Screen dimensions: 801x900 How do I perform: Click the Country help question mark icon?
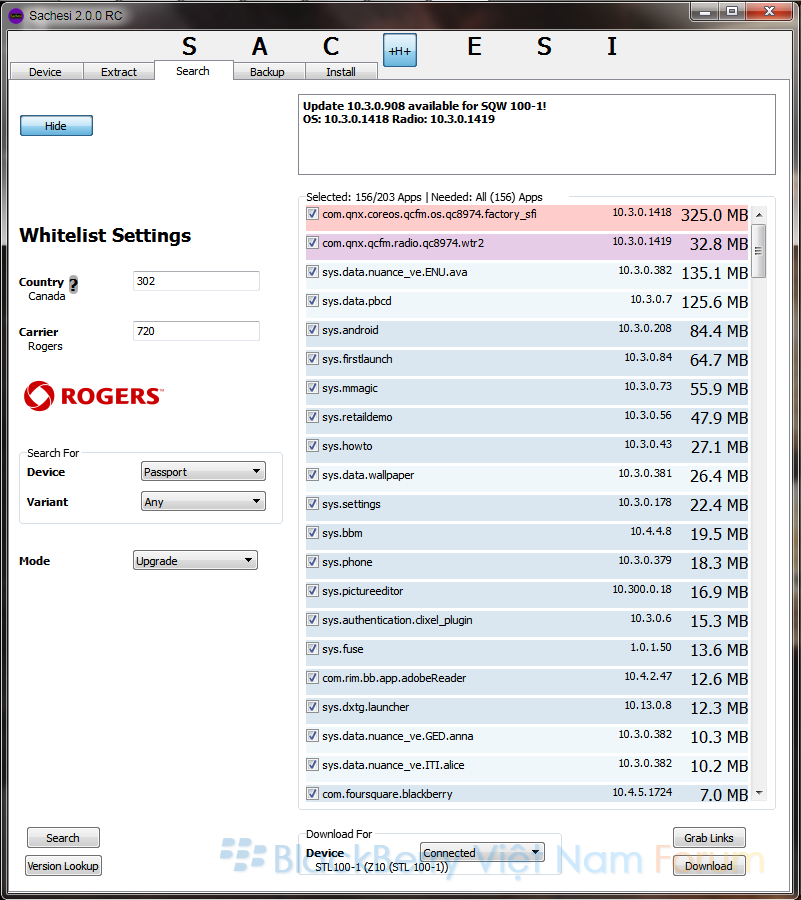tap(73, 284)
